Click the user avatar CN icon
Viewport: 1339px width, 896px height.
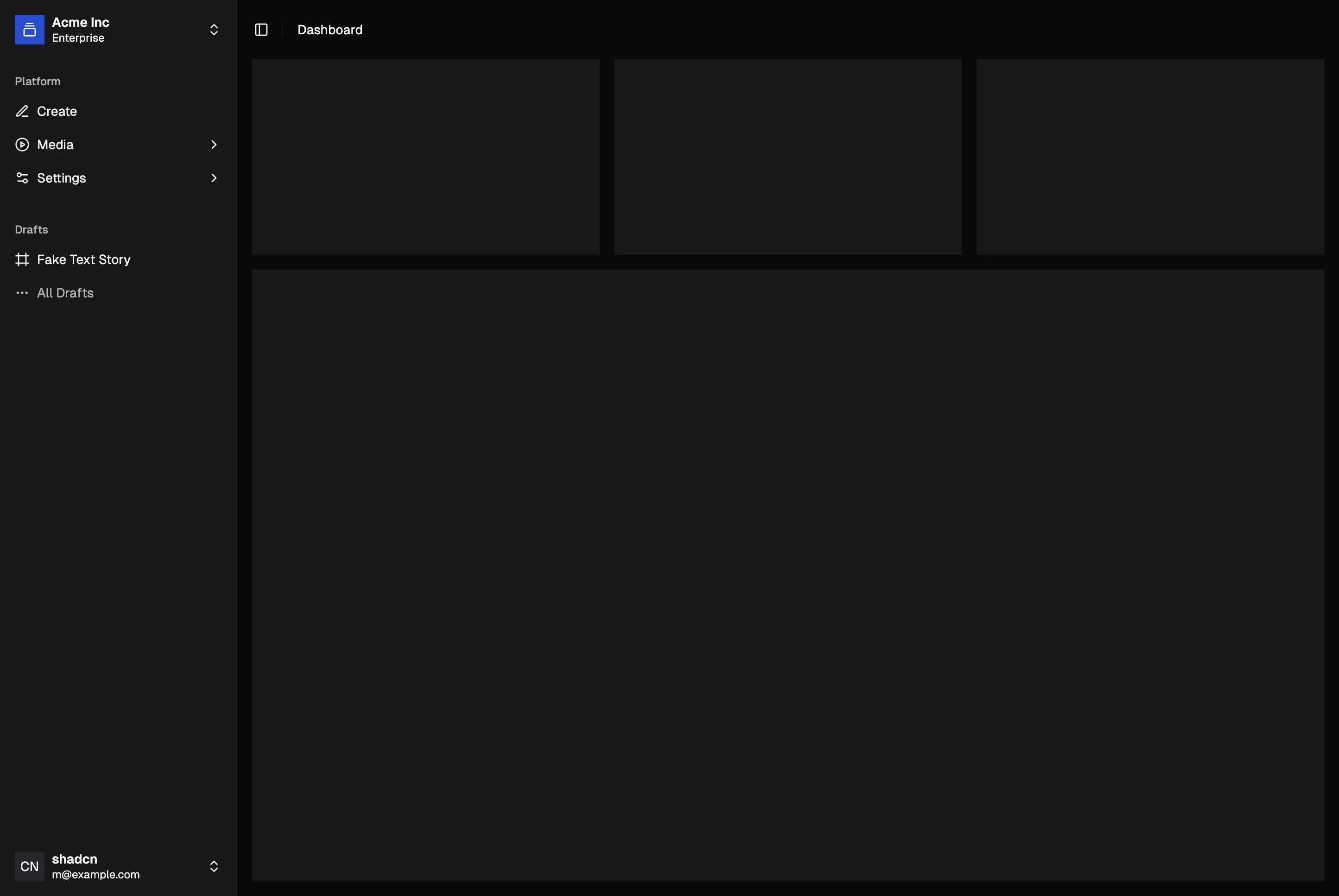(x=29, y=866)
